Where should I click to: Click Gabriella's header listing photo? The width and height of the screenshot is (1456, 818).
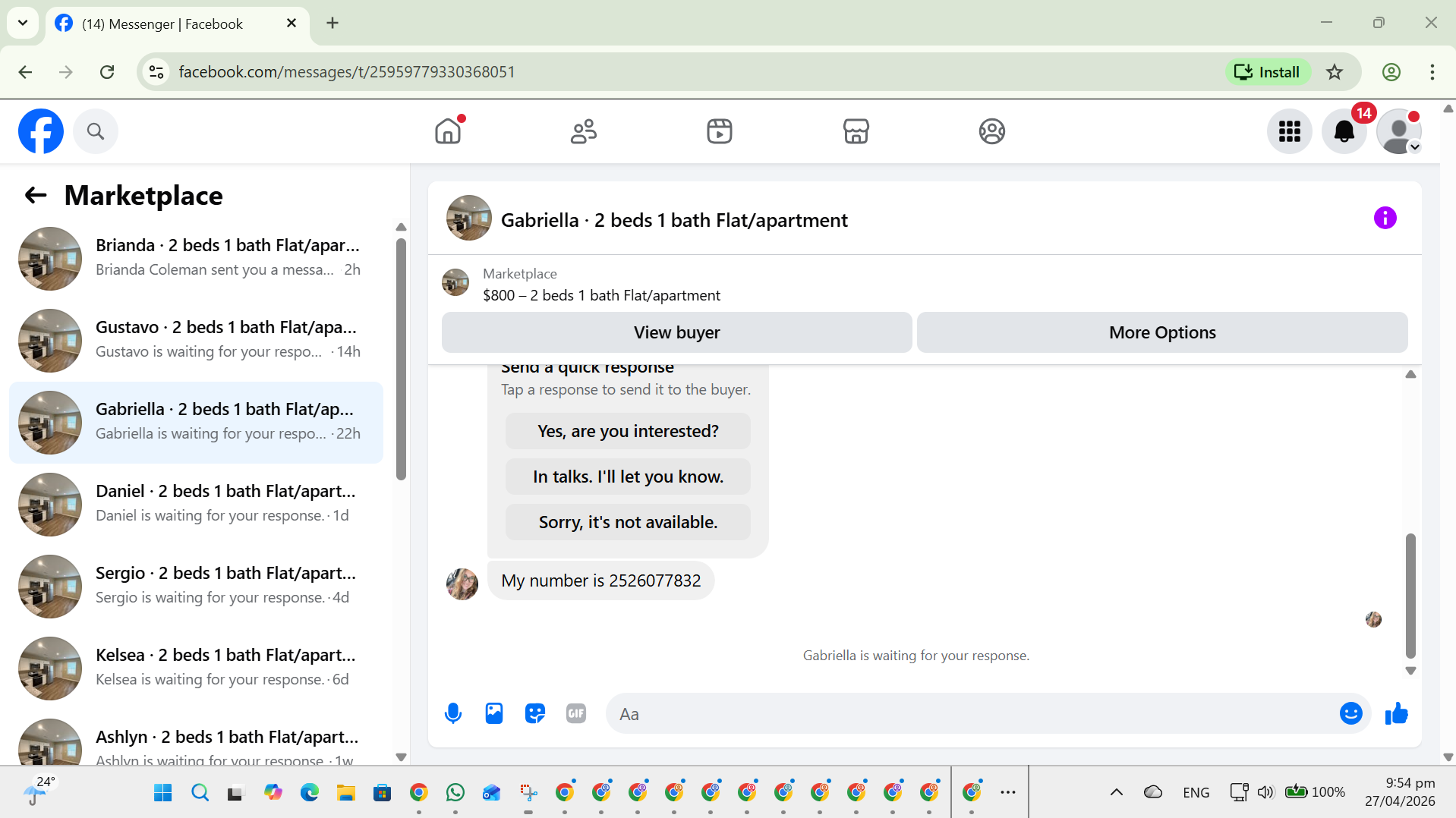(468, 218)
